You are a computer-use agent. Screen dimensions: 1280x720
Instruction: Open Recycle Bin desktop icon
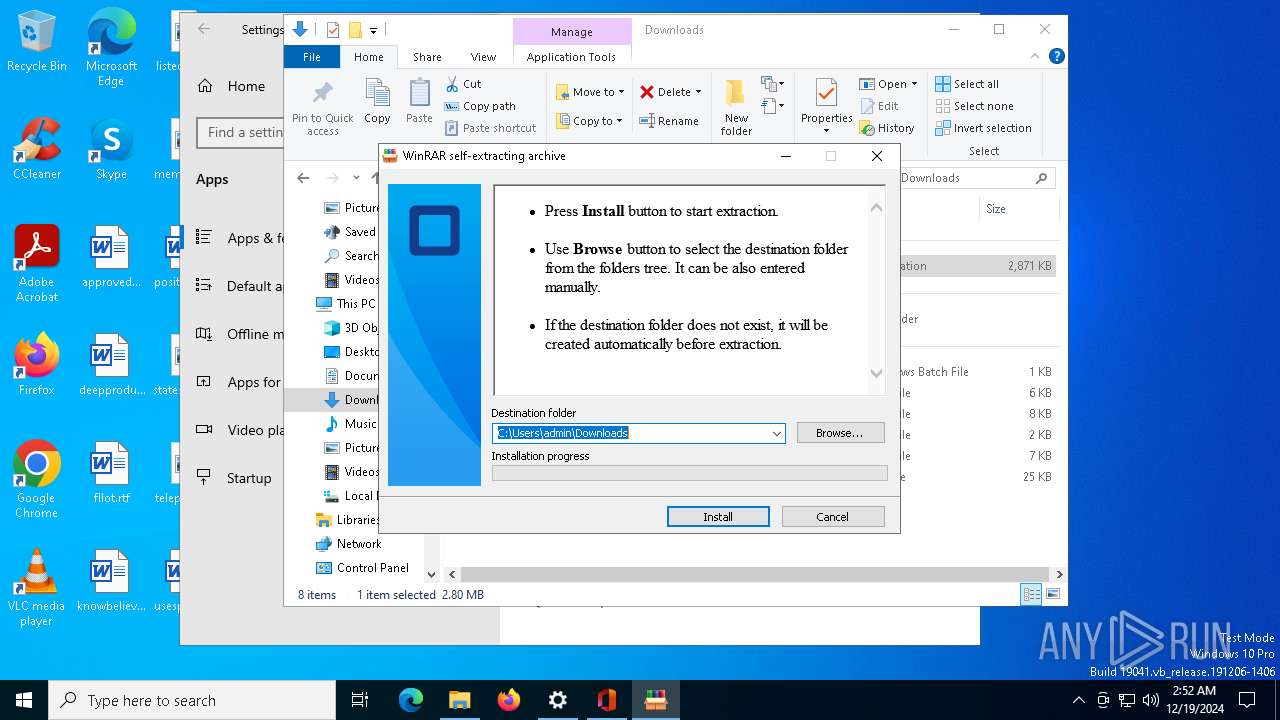37,41
